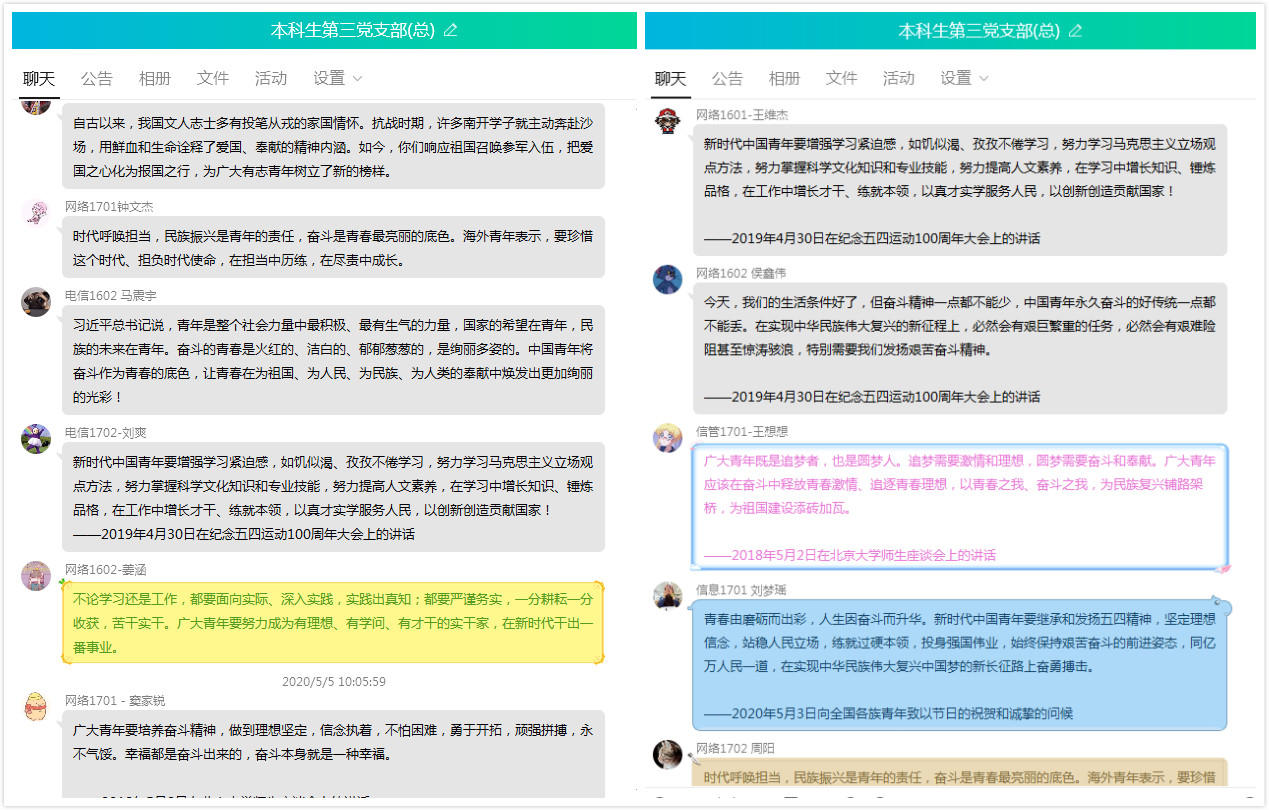Select the avatar of 信息1701 刘梦瑶
1269x810 pixels.
point(668,596)
